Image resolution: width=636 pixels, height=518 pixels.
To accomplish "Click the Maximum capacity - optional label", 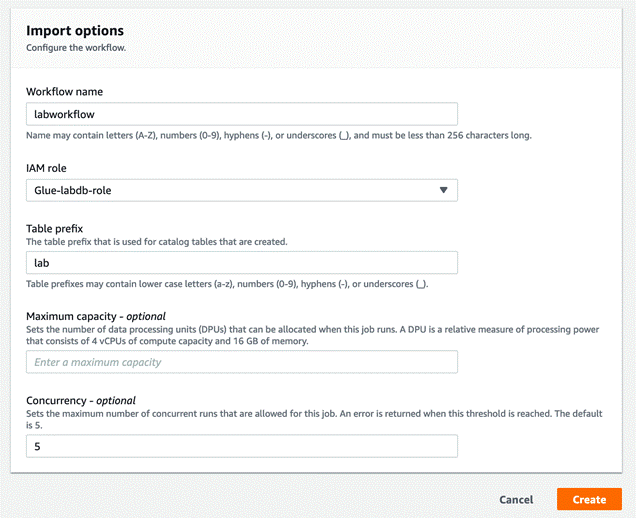I will tap(95, 316).
